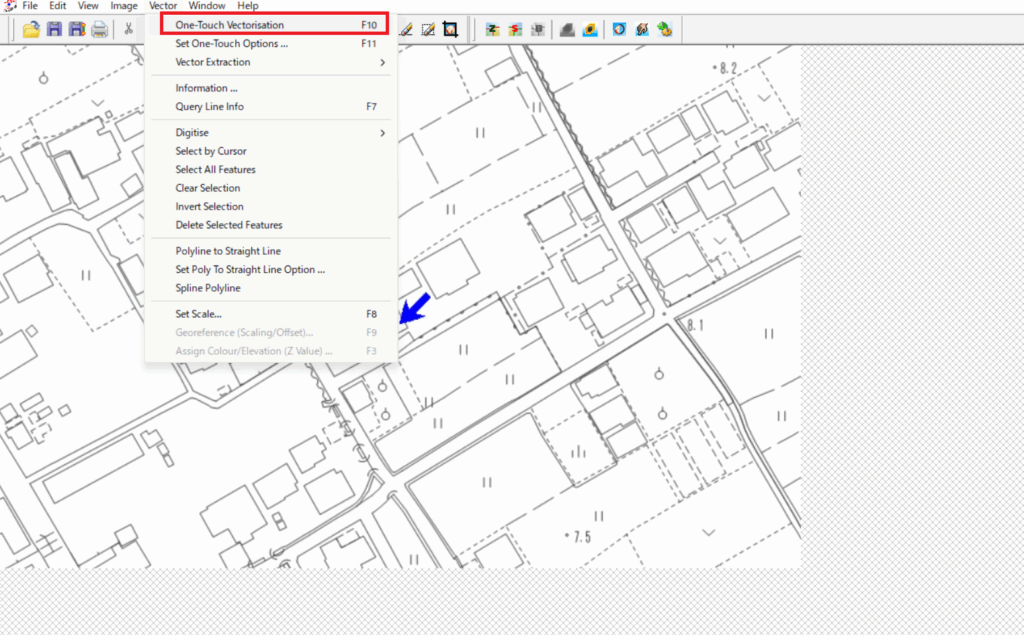Viewport: 1024px width, 635px height.
Task: Expand the Digitise submenu
Action: [x=271, y=133]
